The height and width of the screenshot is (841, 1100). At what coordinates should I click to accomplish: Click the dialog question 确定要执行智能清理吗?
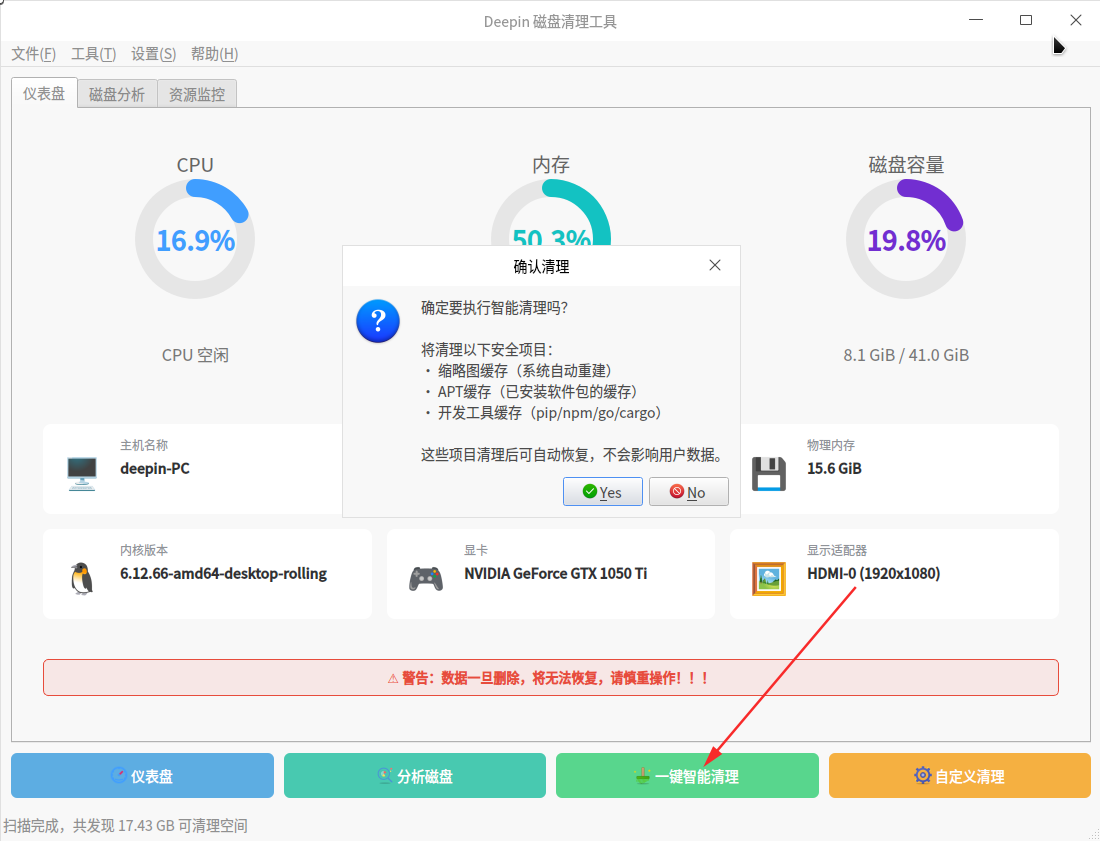495,308
